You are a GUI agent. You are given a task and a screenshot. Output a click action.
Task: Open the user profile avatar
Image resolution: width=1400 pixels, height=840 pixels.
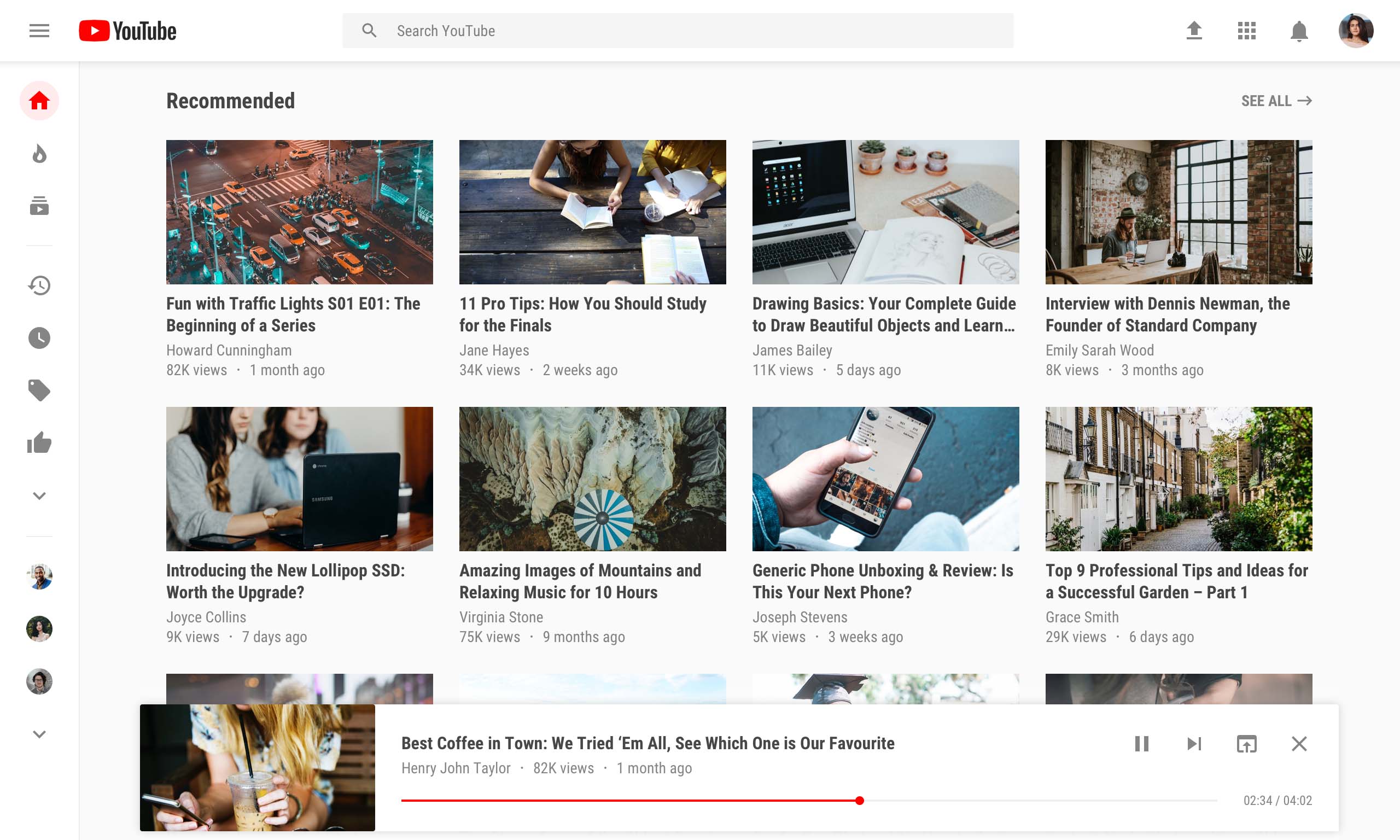coord(1355,31)
